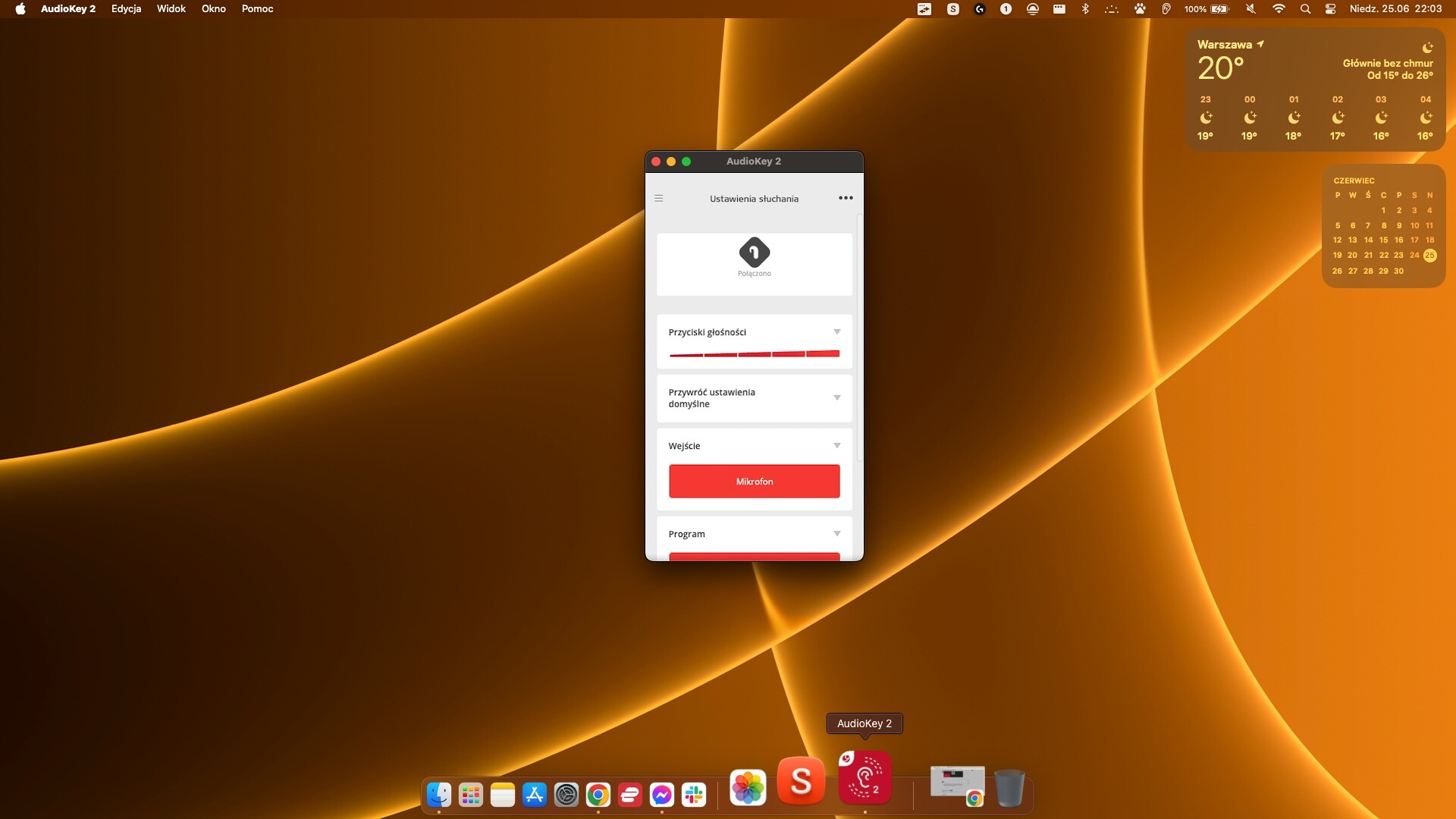Open ExpressVPN from the Dock
This screenshot has width=1456, height=819.
tap(630, 794)
